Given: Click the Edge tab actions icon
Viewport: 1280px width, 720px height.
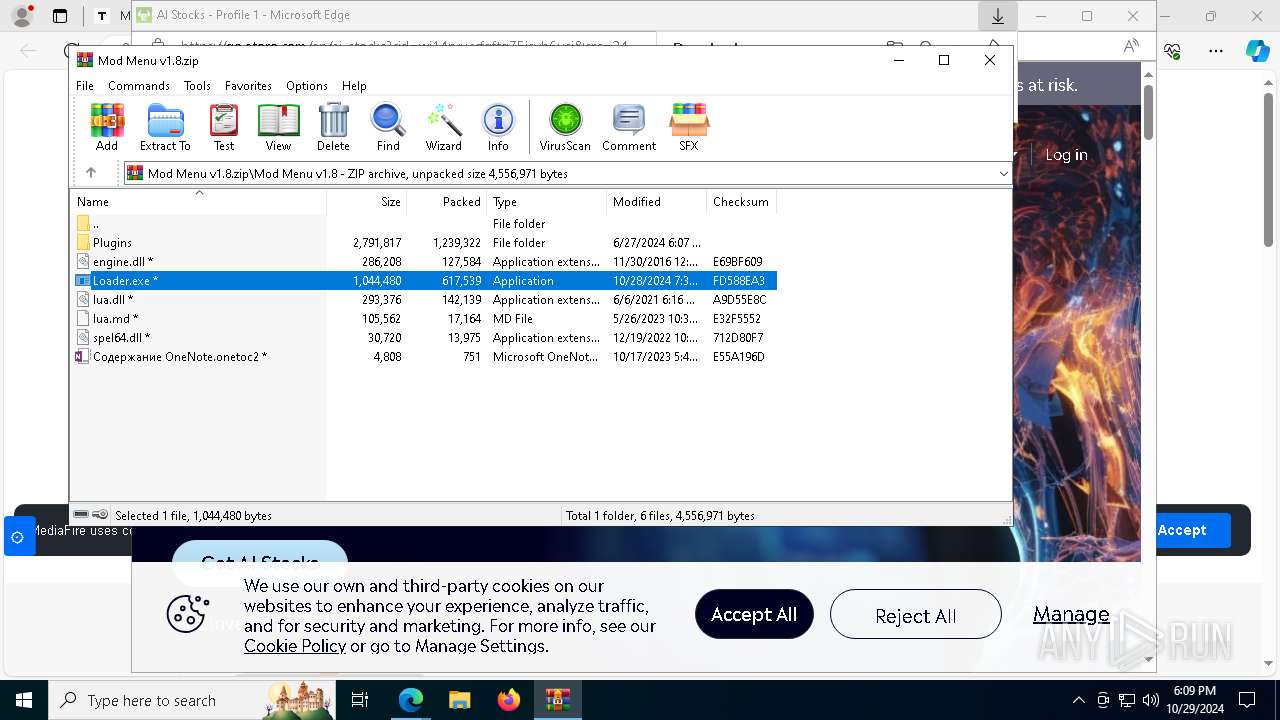Looking at the screenshot, I should [x=60, y=16].
